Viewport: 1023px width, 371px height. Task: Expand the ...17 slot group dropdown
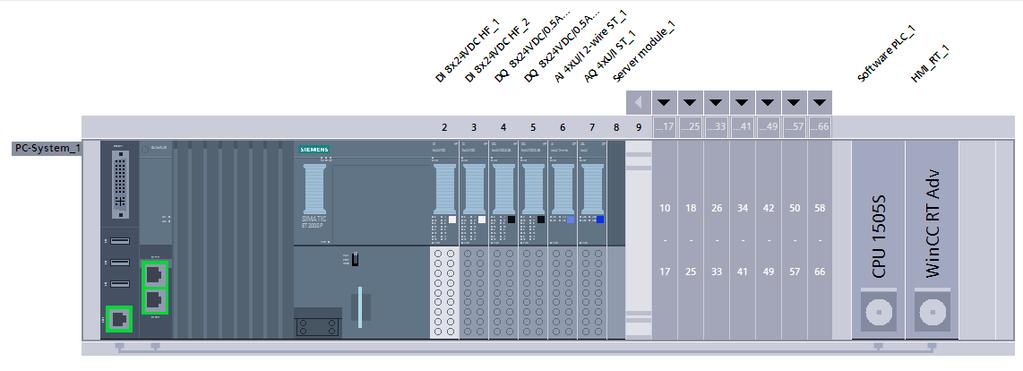pyautogui.click(x=664, y=102)
